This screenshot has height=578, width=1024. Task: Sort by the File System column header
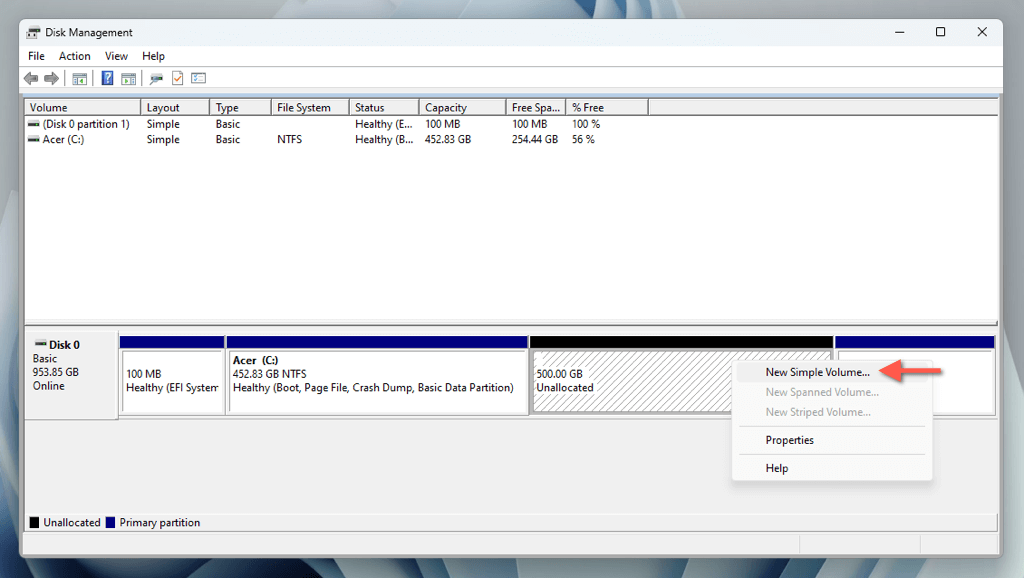(x=310, y=107)
